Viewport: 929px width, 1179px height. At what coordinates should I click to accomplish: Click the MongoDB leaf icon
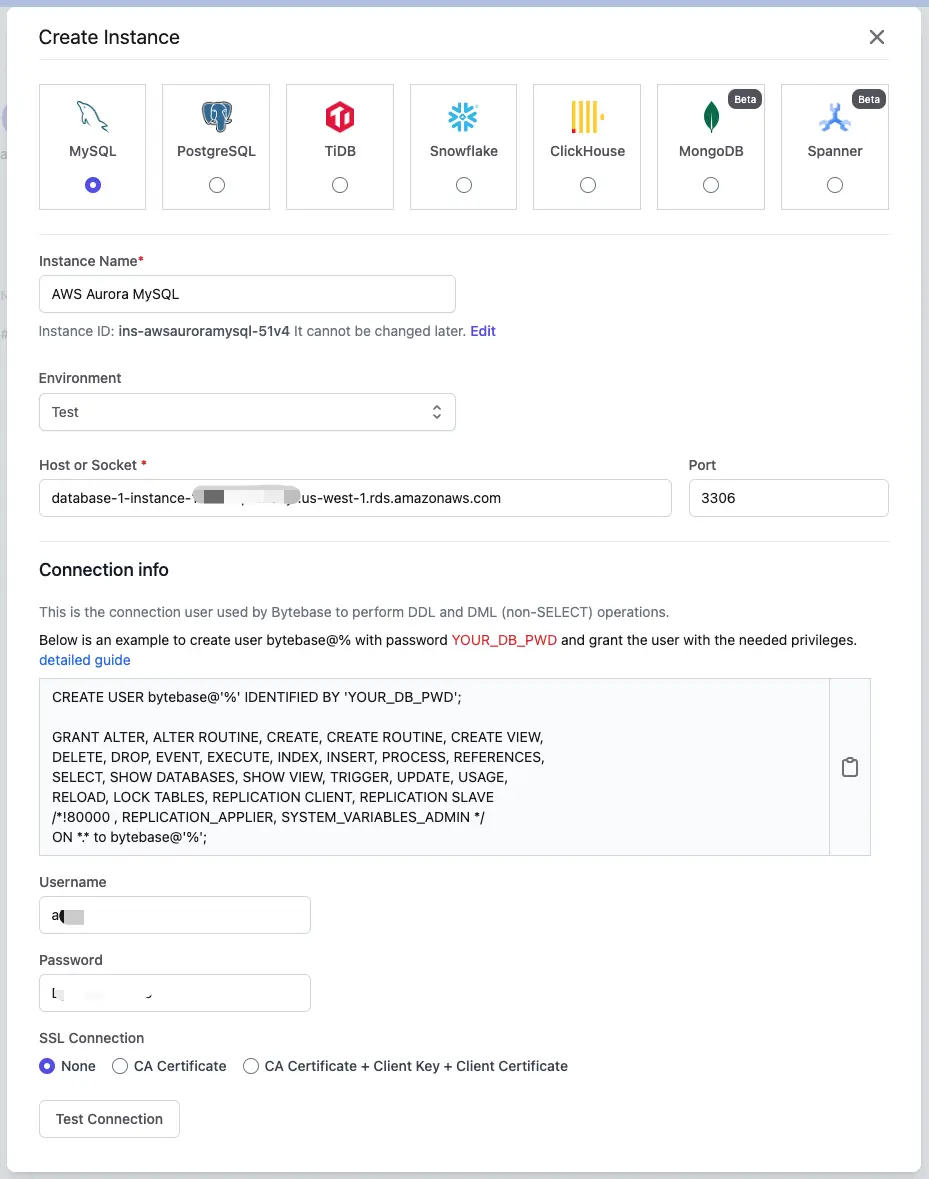point(711,117)
